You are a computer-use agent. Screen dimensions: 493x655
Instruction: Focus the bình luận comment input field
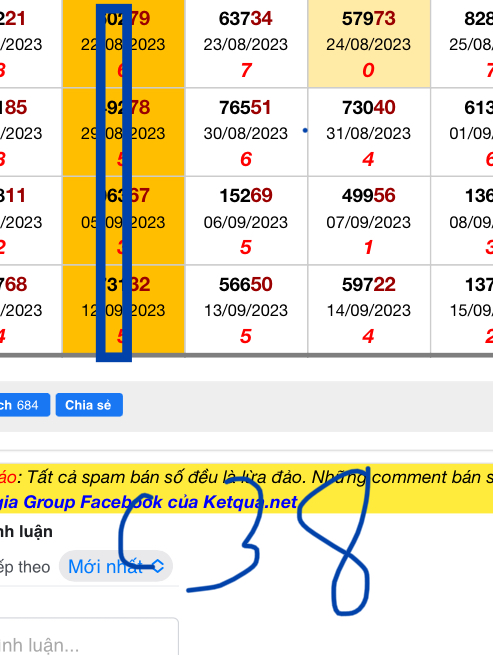pos(89,637)
